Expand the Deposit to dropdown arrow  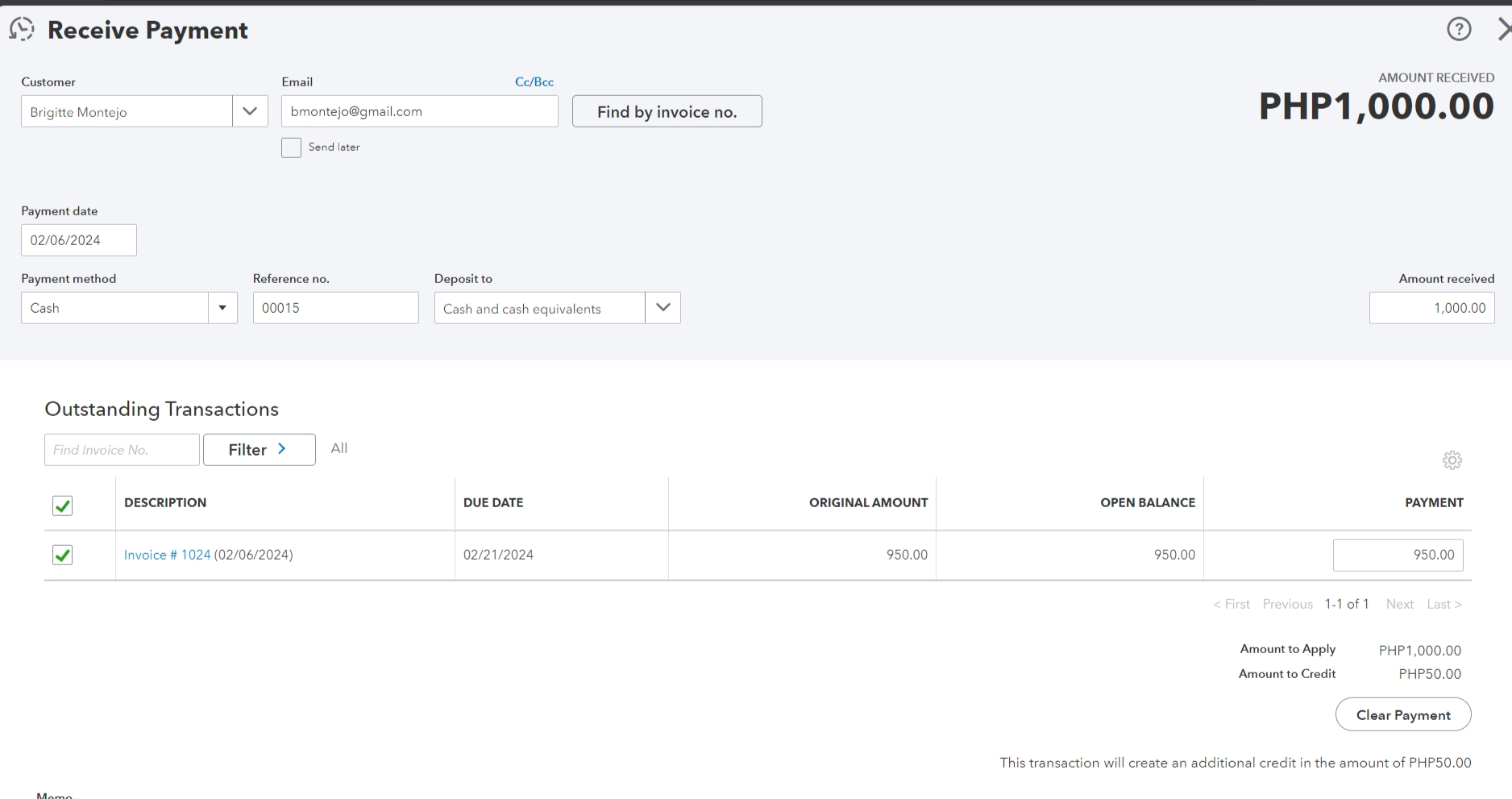(663, 308)
